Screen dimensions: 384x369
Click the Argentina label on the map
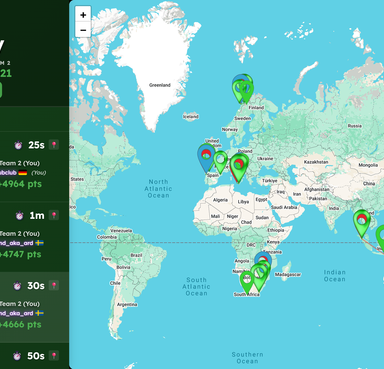pyautogui.click(x=127, y=304)
